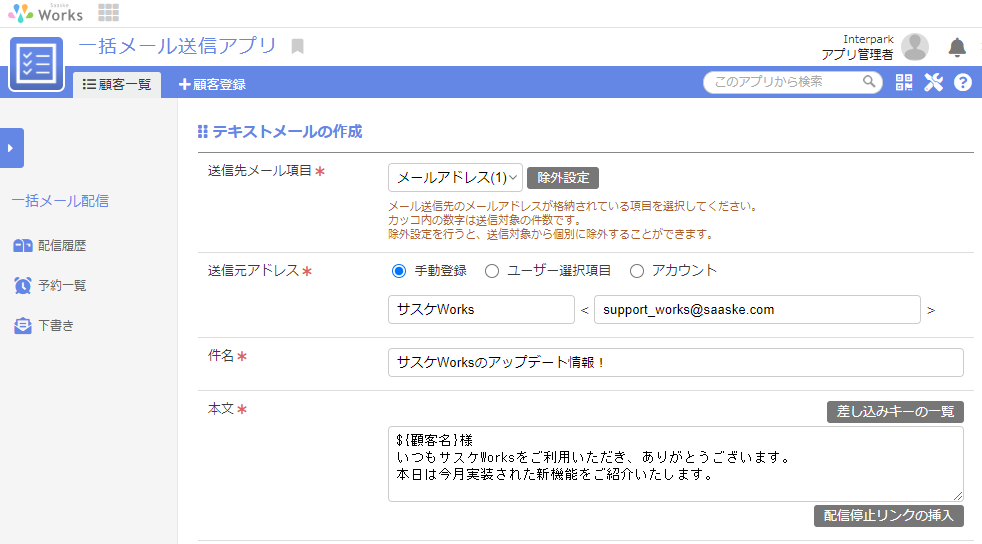Open the user avatar profile
Viewport: 982px width, 544px height.
914,47
